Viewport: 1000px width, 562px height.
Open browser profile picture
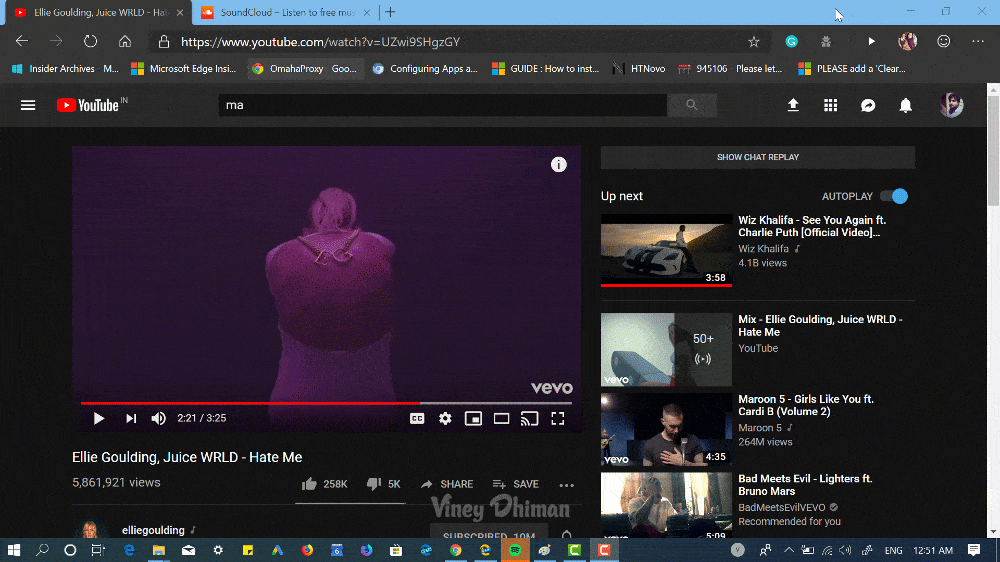[908, 41]
